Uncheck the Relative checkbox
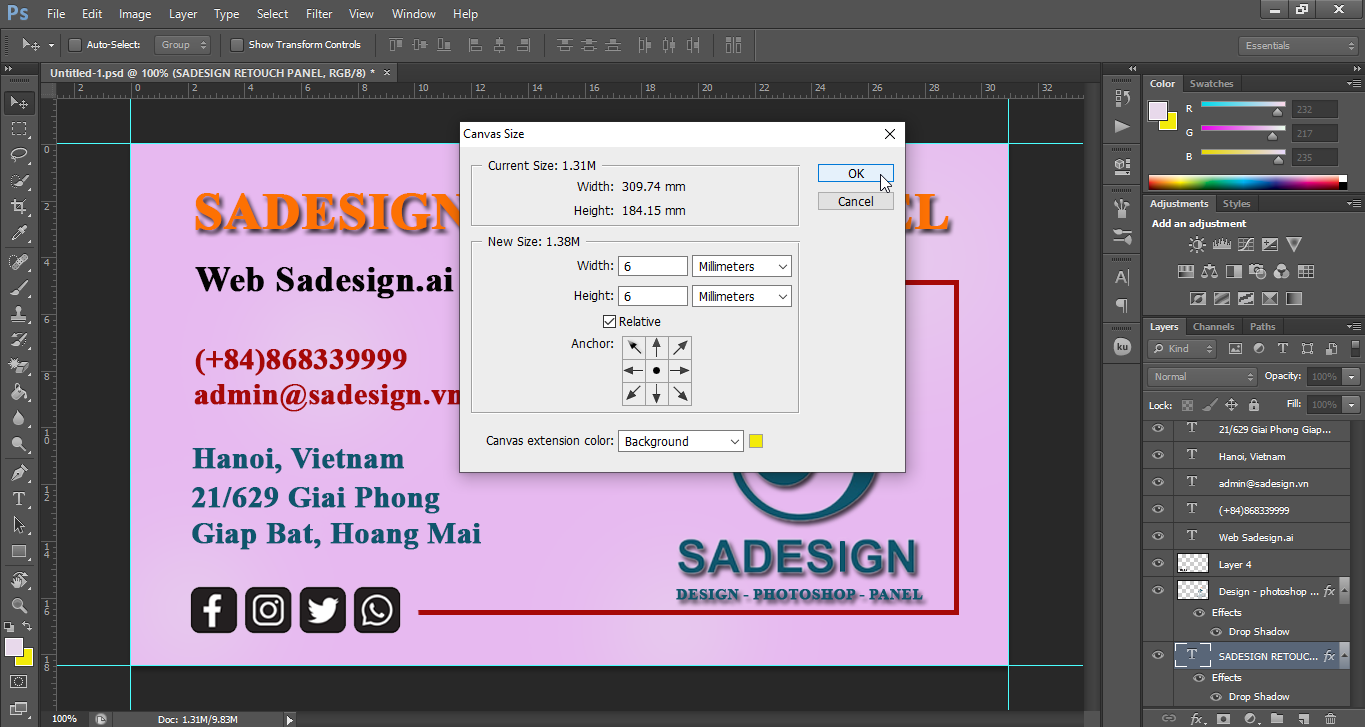1365x727 pixels. pyautogui.click(x=609, y=322)
